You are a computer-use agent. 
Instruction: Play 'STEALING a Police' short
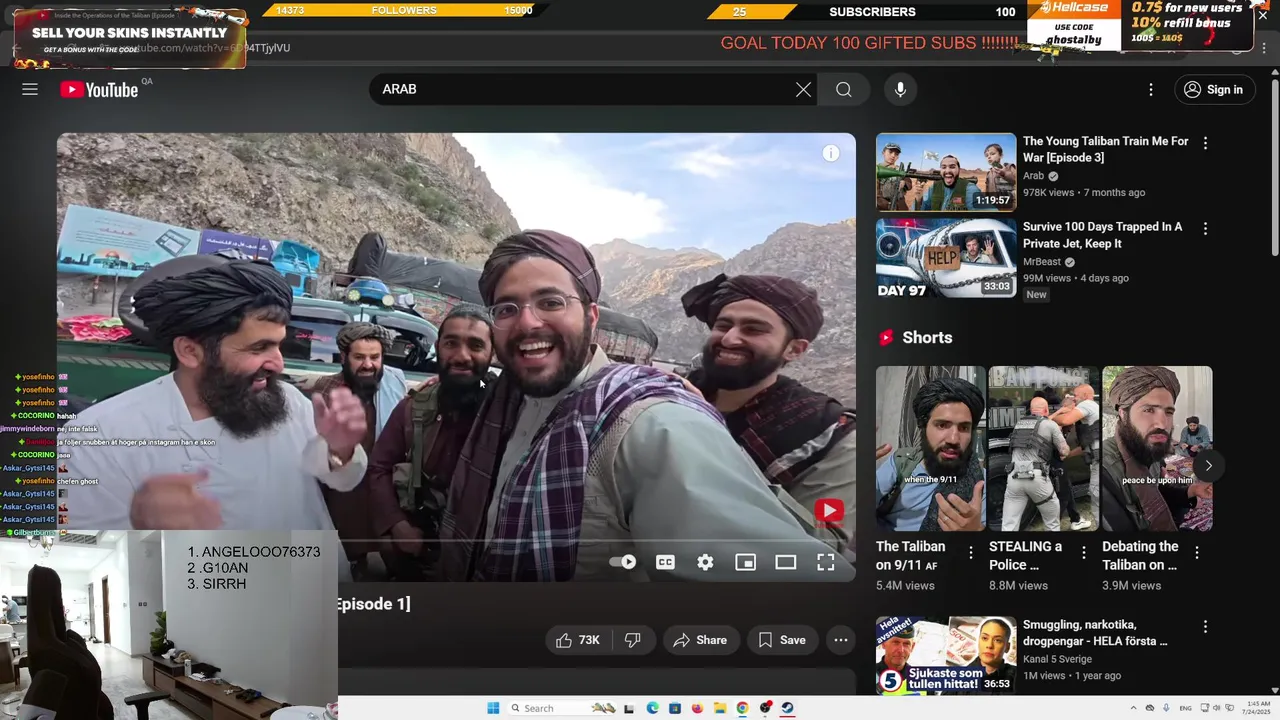click(x=1044, y=448)
